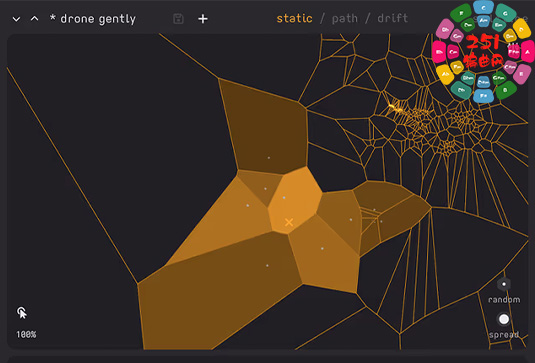This screenshot has width=535, height=363.
Task: Switch to drift mode
Action: tap(392, 18)
